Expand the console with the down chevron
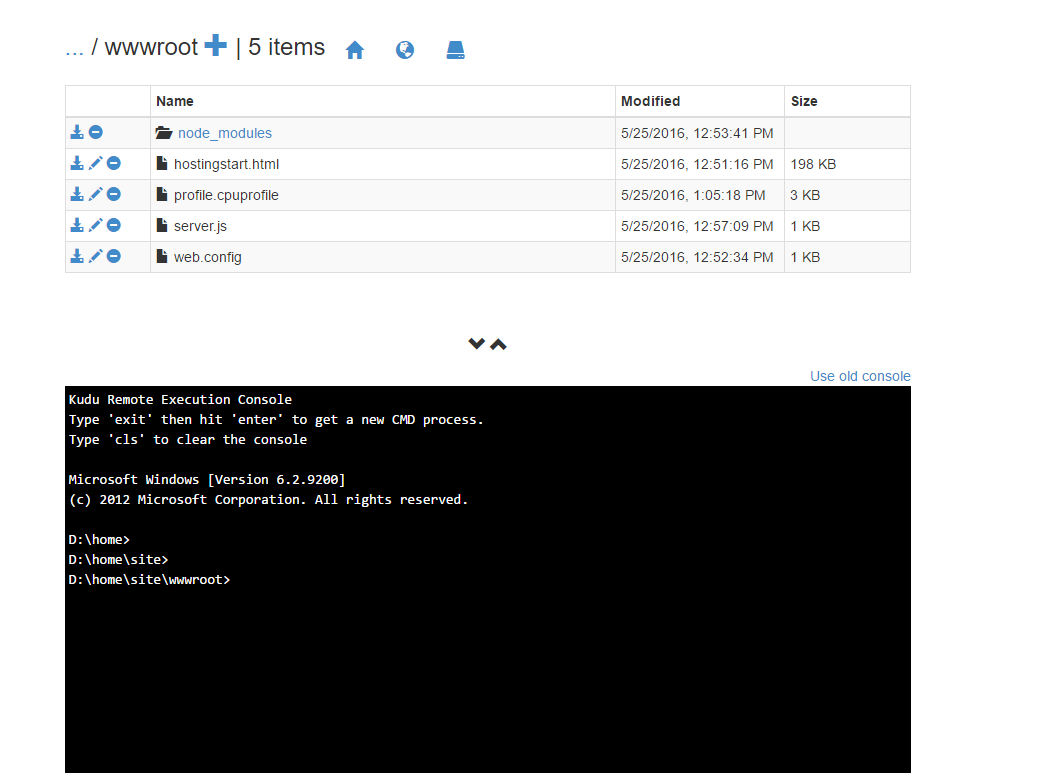Viewport: 1046px width, 782px height. 477,343
